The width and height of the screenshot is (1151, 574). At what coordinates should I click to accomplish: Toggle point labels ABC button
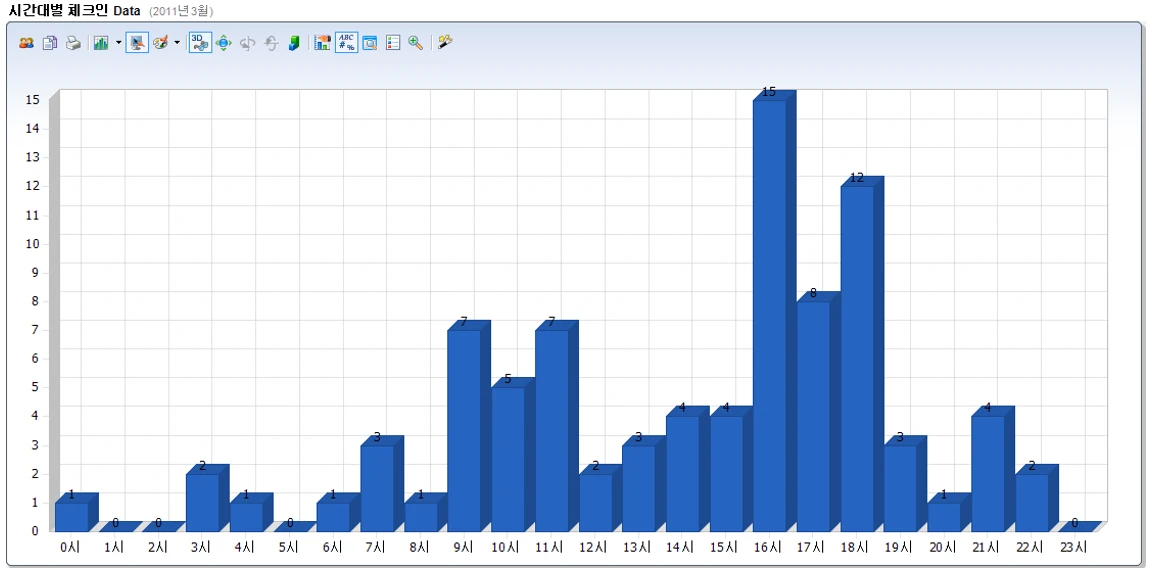point(346,43)
